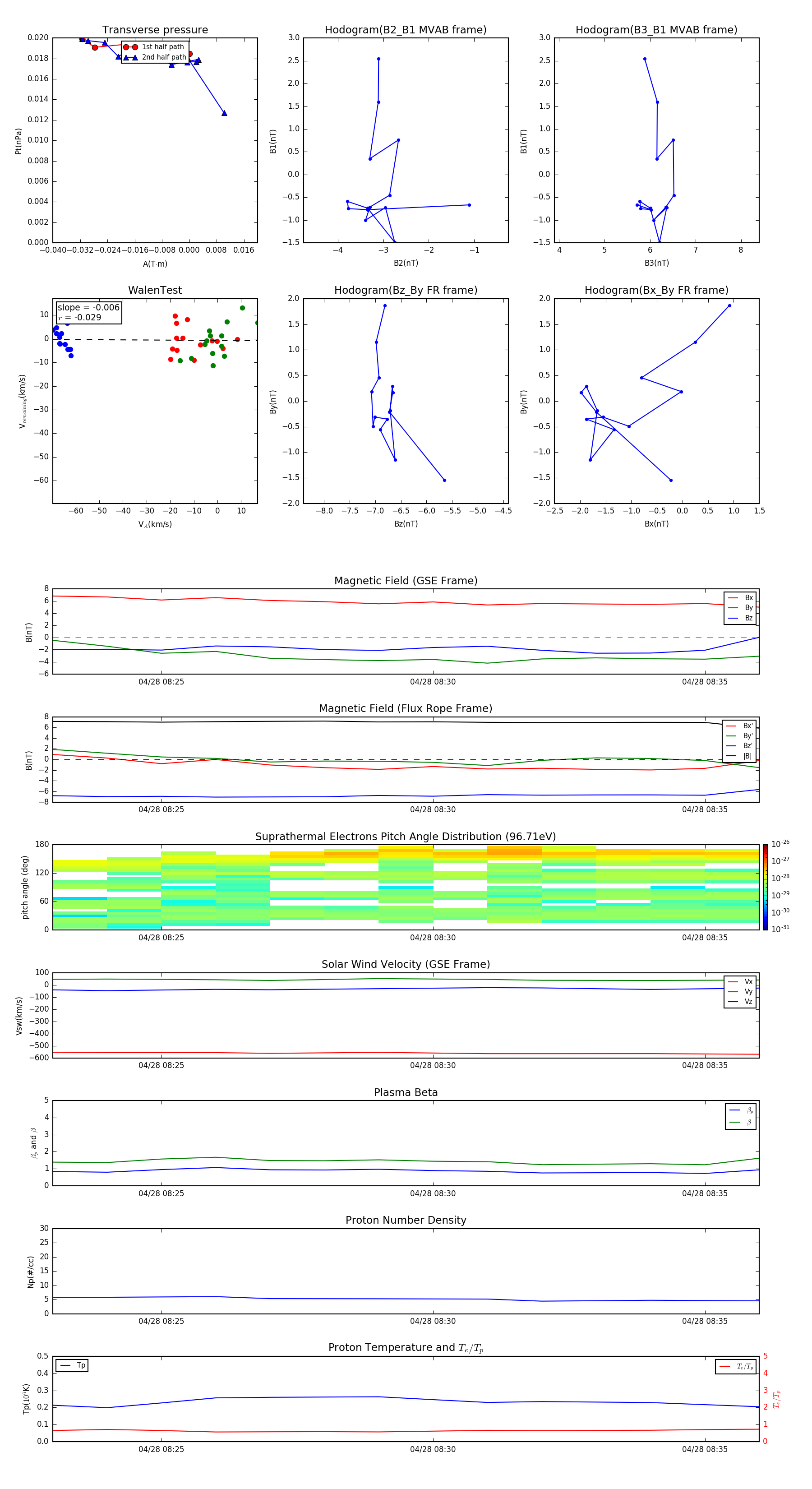Screen dimensions: 812x1489
Task: Click the red Te/Tp right axis label
Action: coord(777,1399)
